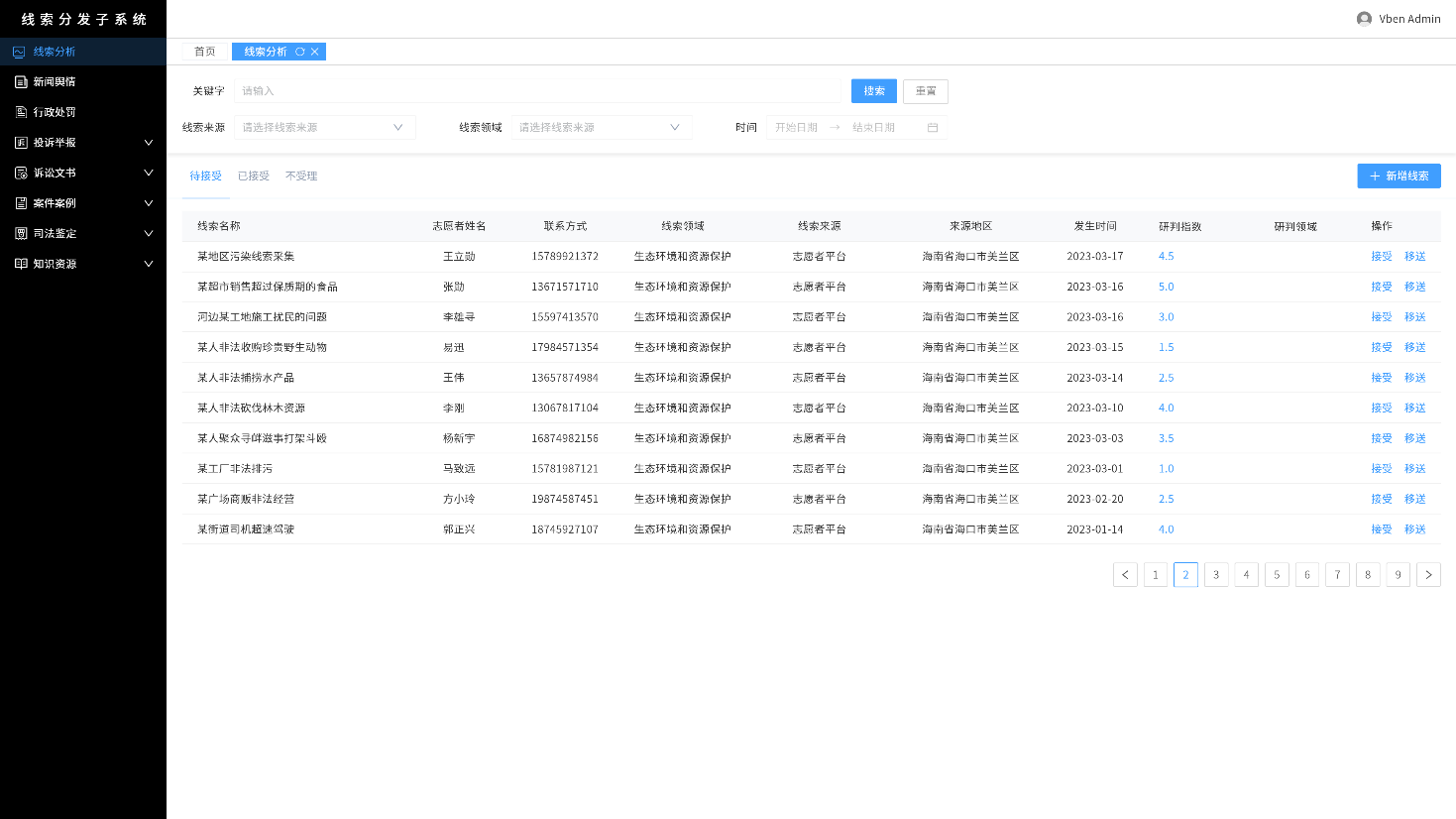Click the Vben Admin user avatar
The height and width of the screenshot is (819, 1456).
click(x=1364, y=19)
